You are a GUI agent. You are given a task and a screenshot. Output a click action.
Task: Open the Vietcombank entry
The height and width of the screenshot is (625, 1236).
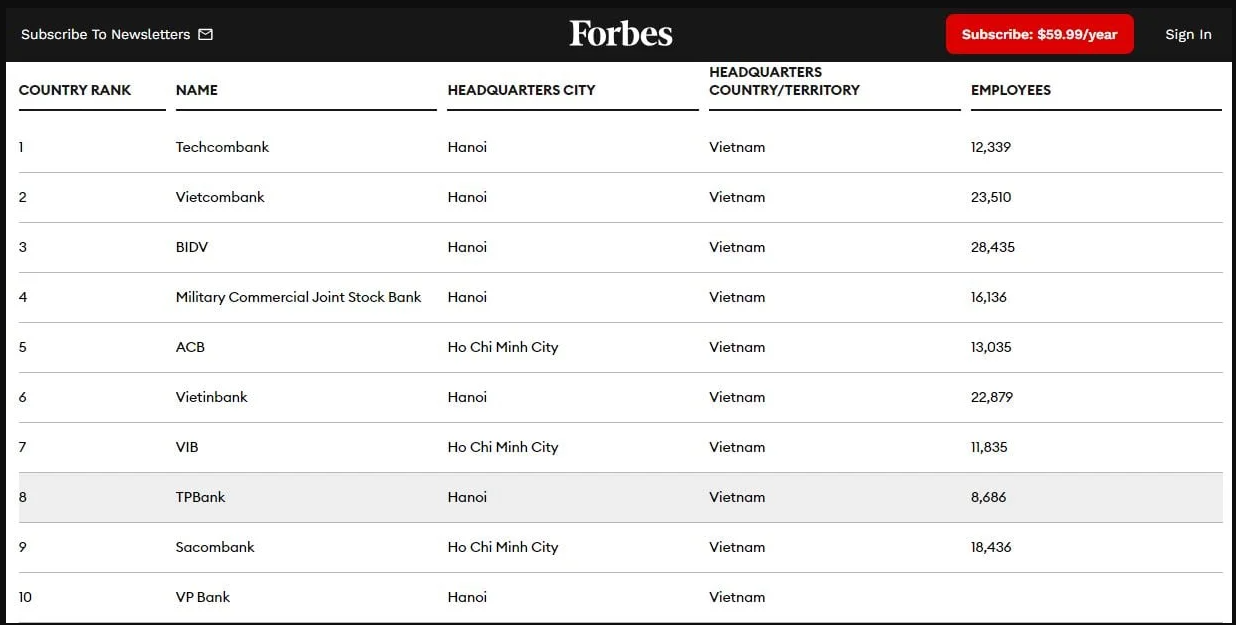220,197
